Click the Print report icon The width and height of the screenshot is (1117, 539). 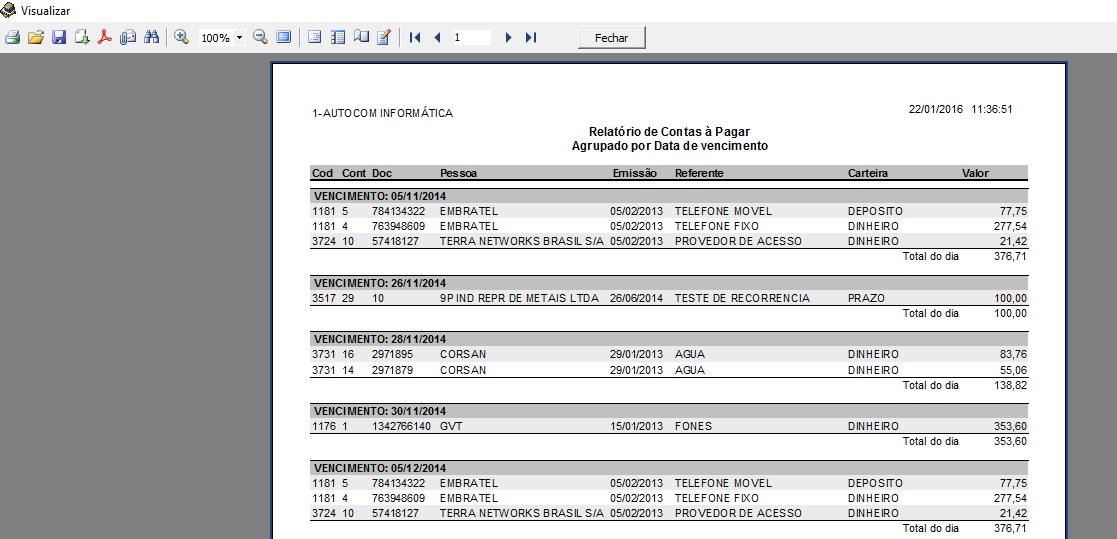[13, 37]
